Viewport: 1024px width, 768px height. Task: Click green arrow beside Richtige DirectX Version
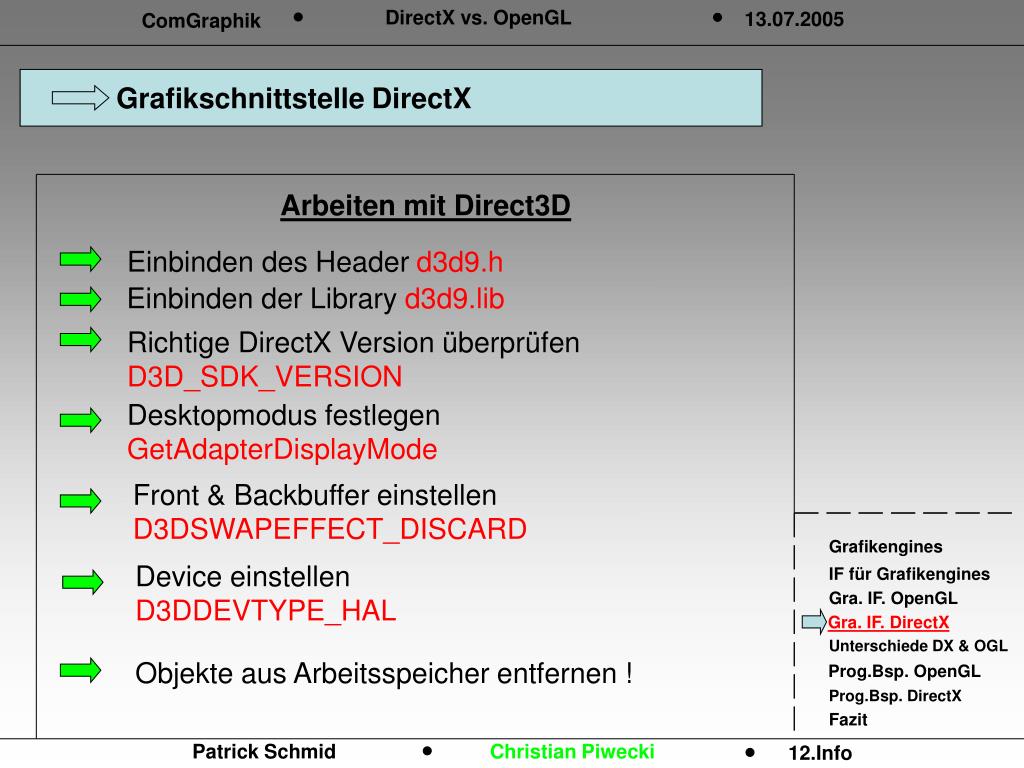click(x=80, y=340)
